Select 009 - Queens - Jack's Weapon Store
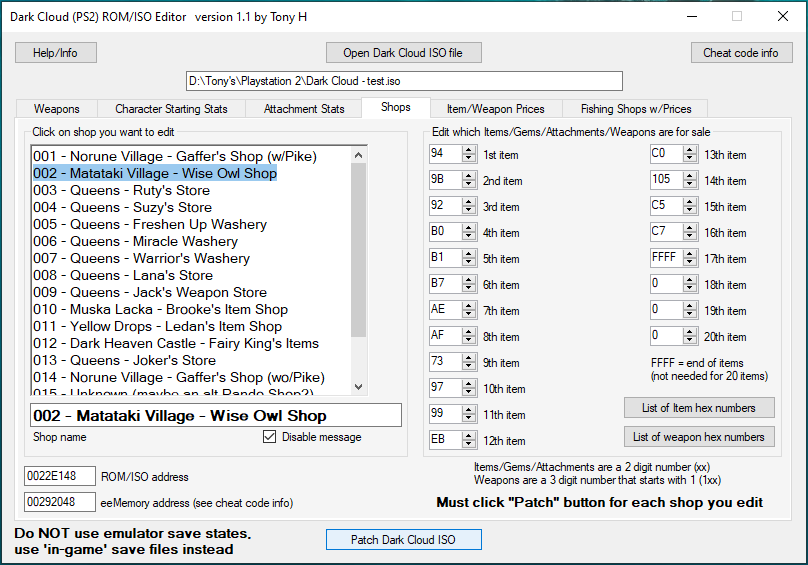This screenshot has width=808, height=565. [150, 292]
